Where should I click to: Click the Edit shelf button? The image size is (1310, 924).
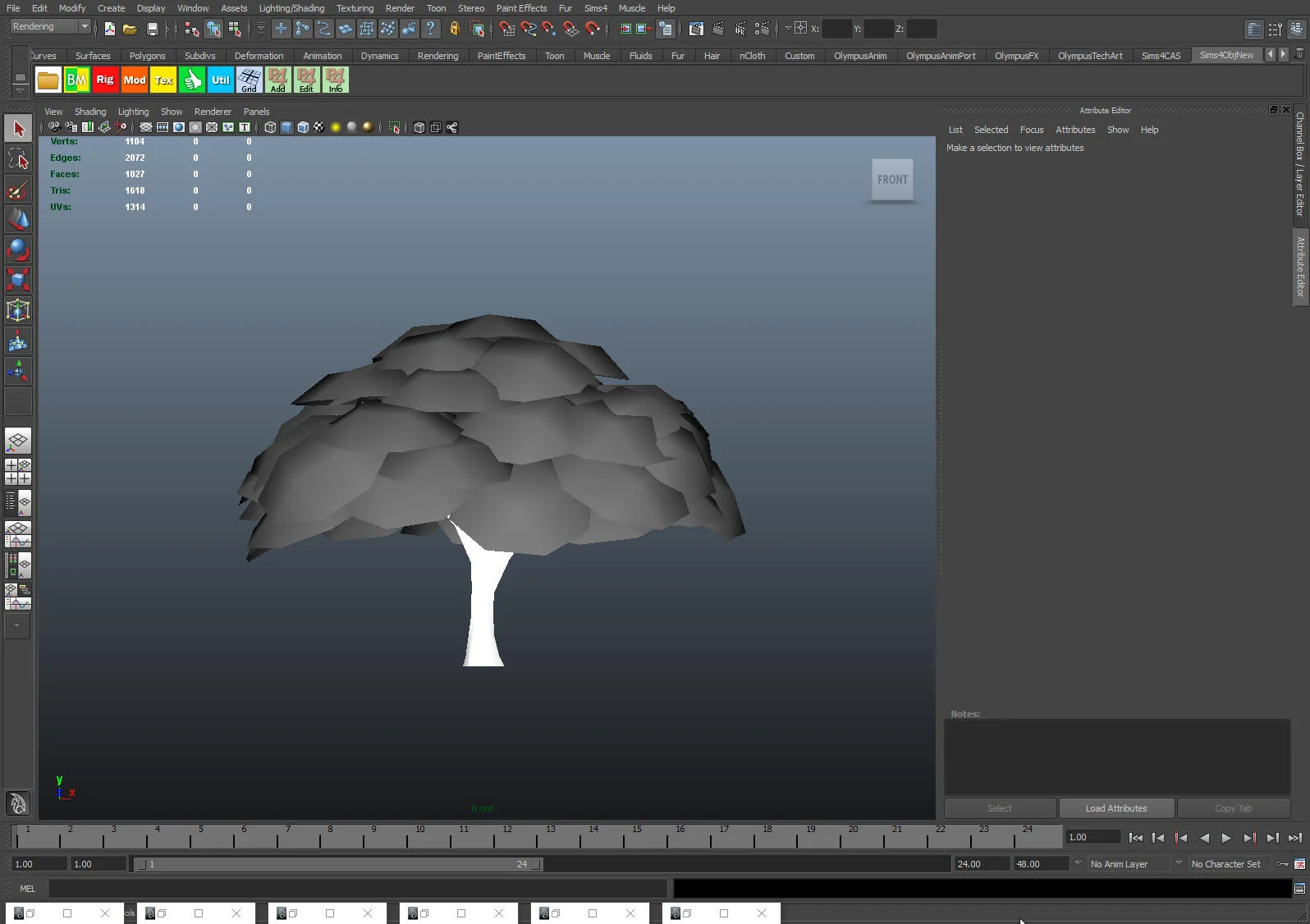(307, 80)
